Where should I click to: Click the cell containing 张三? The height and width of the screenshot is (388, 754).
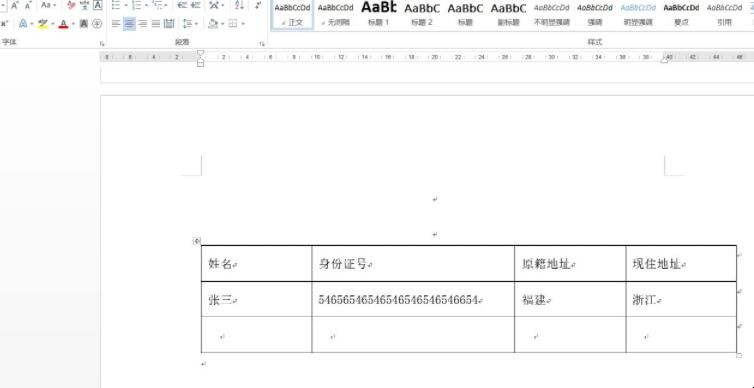click(x=256, y=299)
